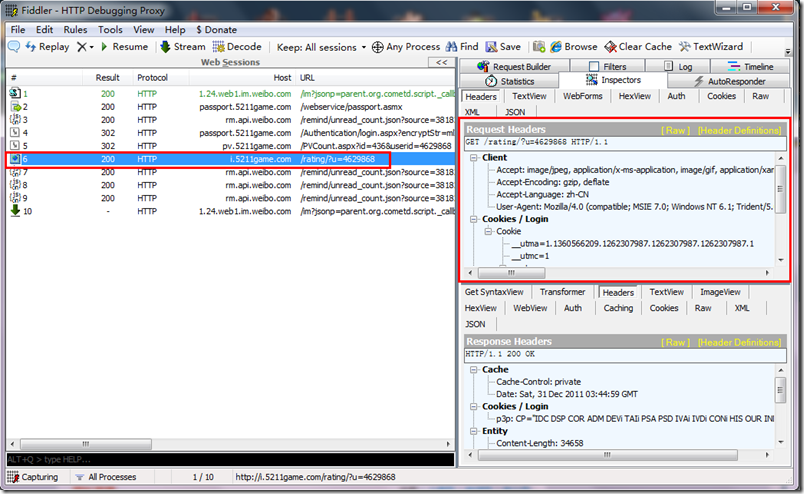Screen dimensions: 804x494
Task: Open the Tools menu
Action: (x=110, y=30)
